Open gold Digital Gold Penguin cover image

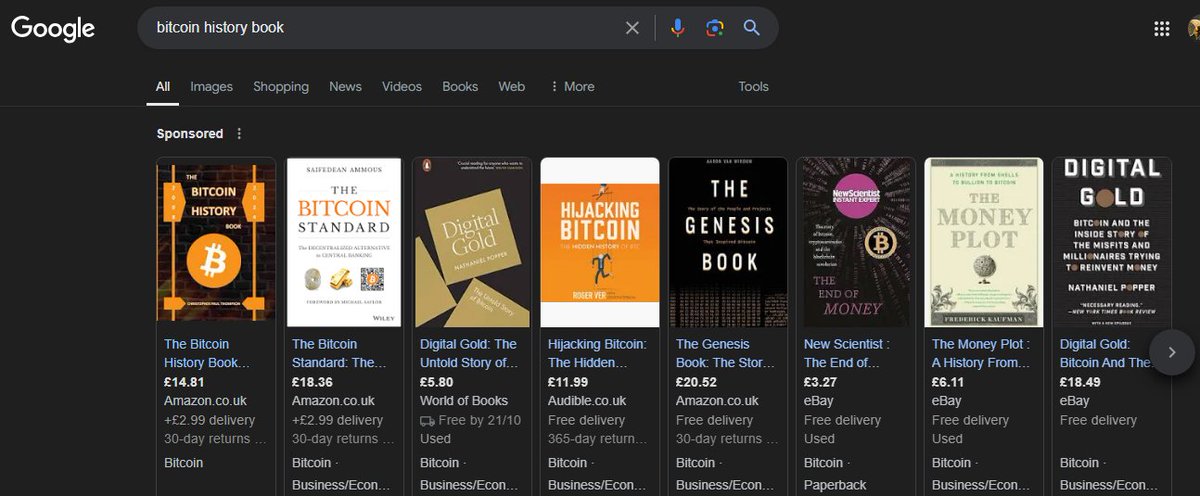pyautogui.click(x=472, y=241)
